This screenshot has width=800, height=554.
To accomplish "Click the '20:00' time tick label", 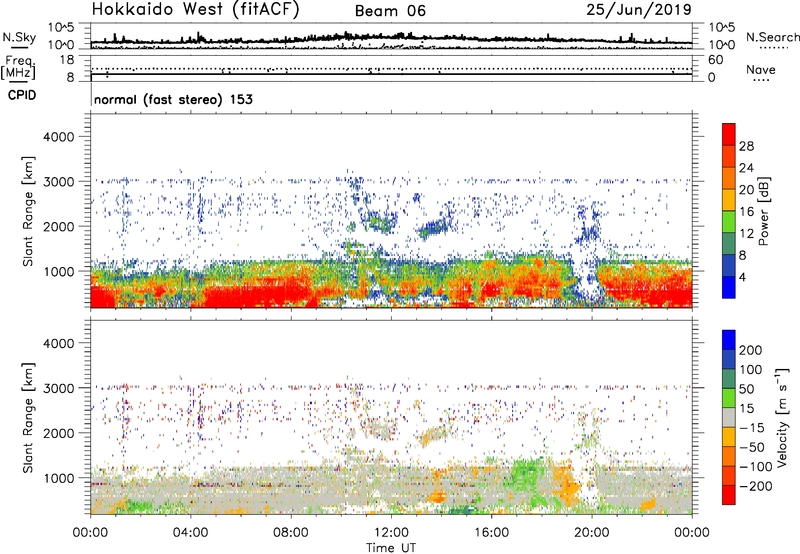I will tap(591, 533).
